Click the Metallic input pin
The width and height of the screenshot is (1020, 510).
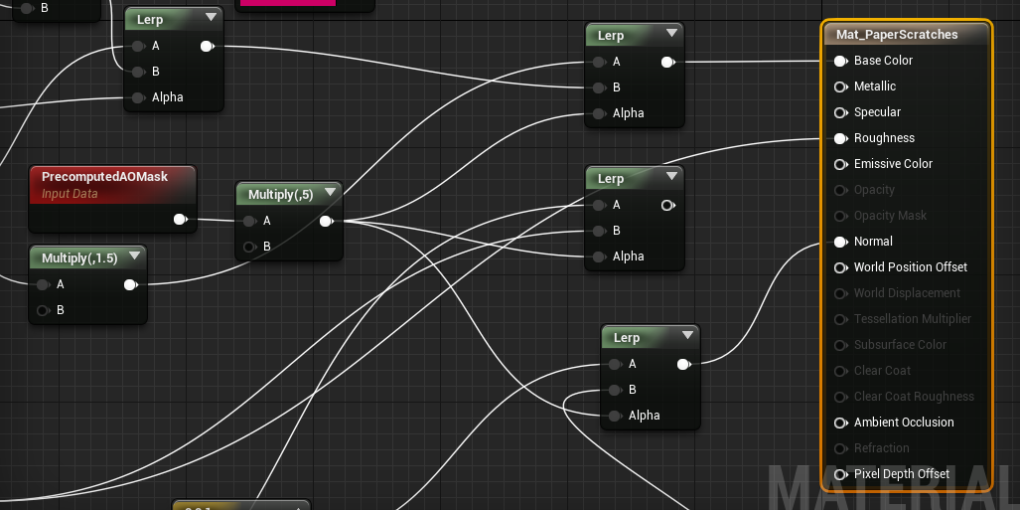[x=840, y=87]
